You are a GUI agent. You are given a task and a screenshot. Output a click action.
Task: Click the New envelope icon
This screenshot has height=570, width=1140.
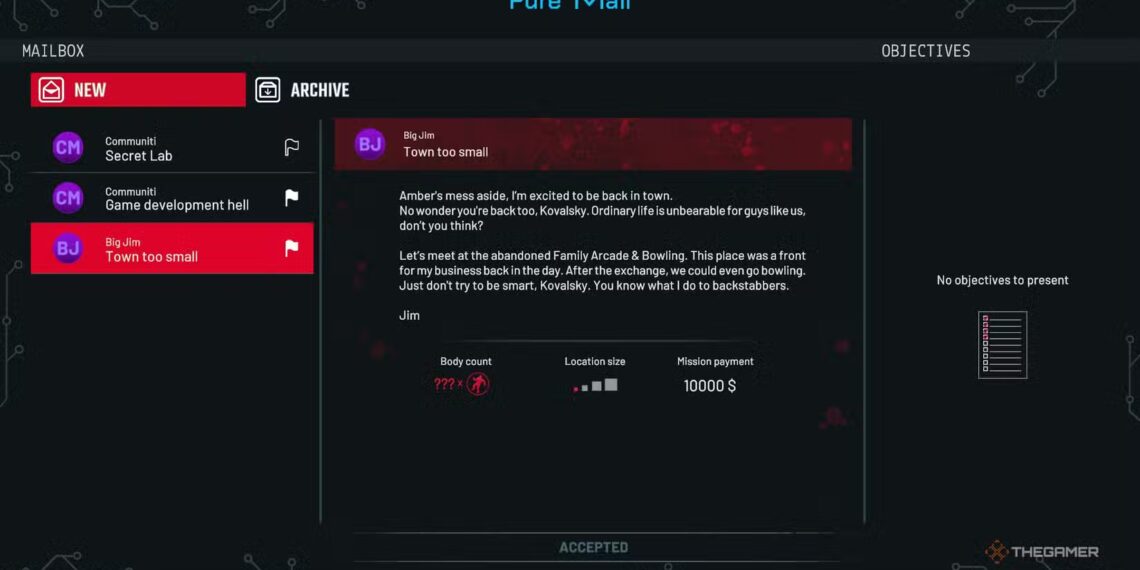(x=52, y=90)
